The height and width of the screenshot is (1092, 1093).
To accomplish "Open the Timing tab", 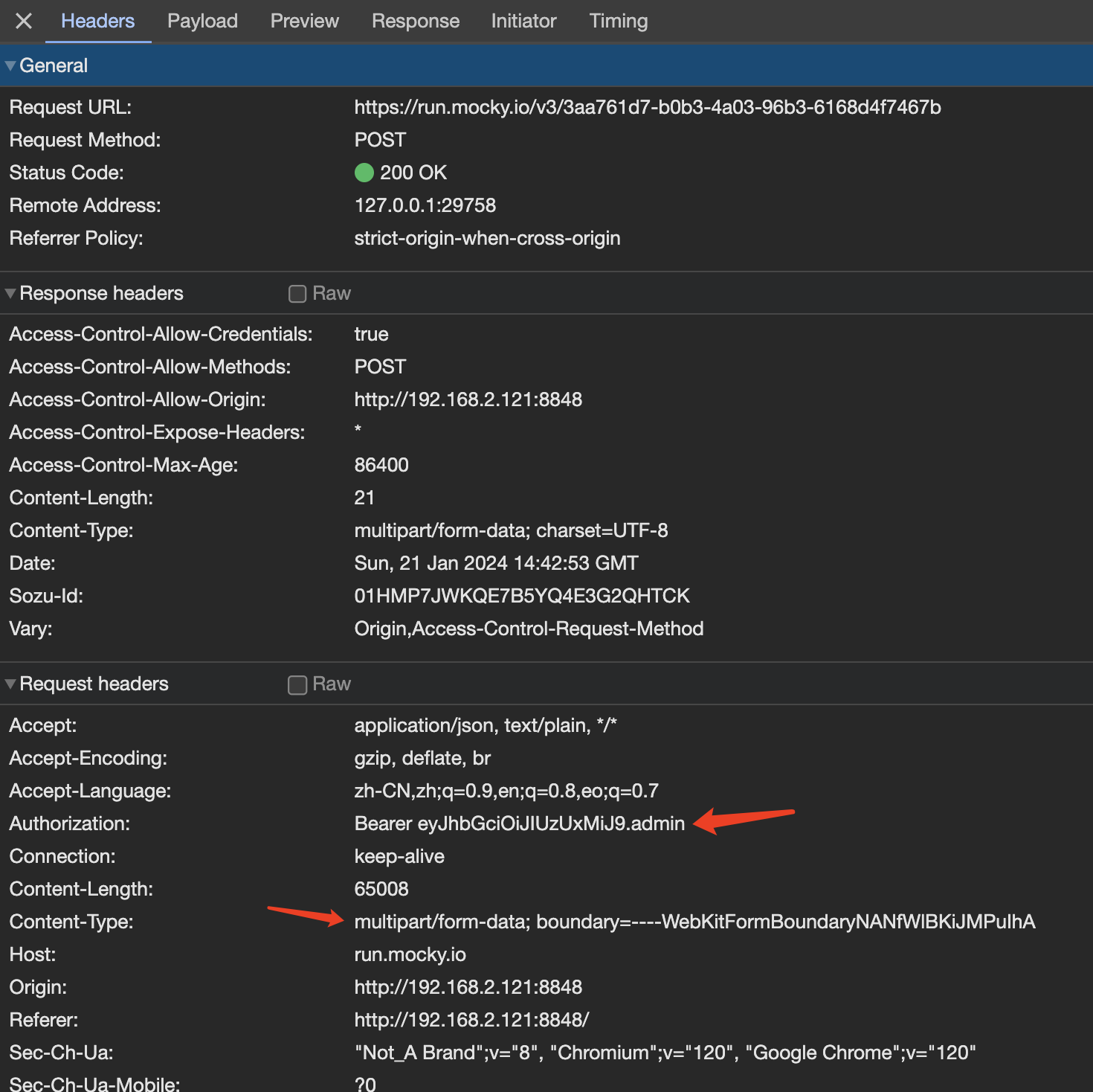I will click(618, 21).
